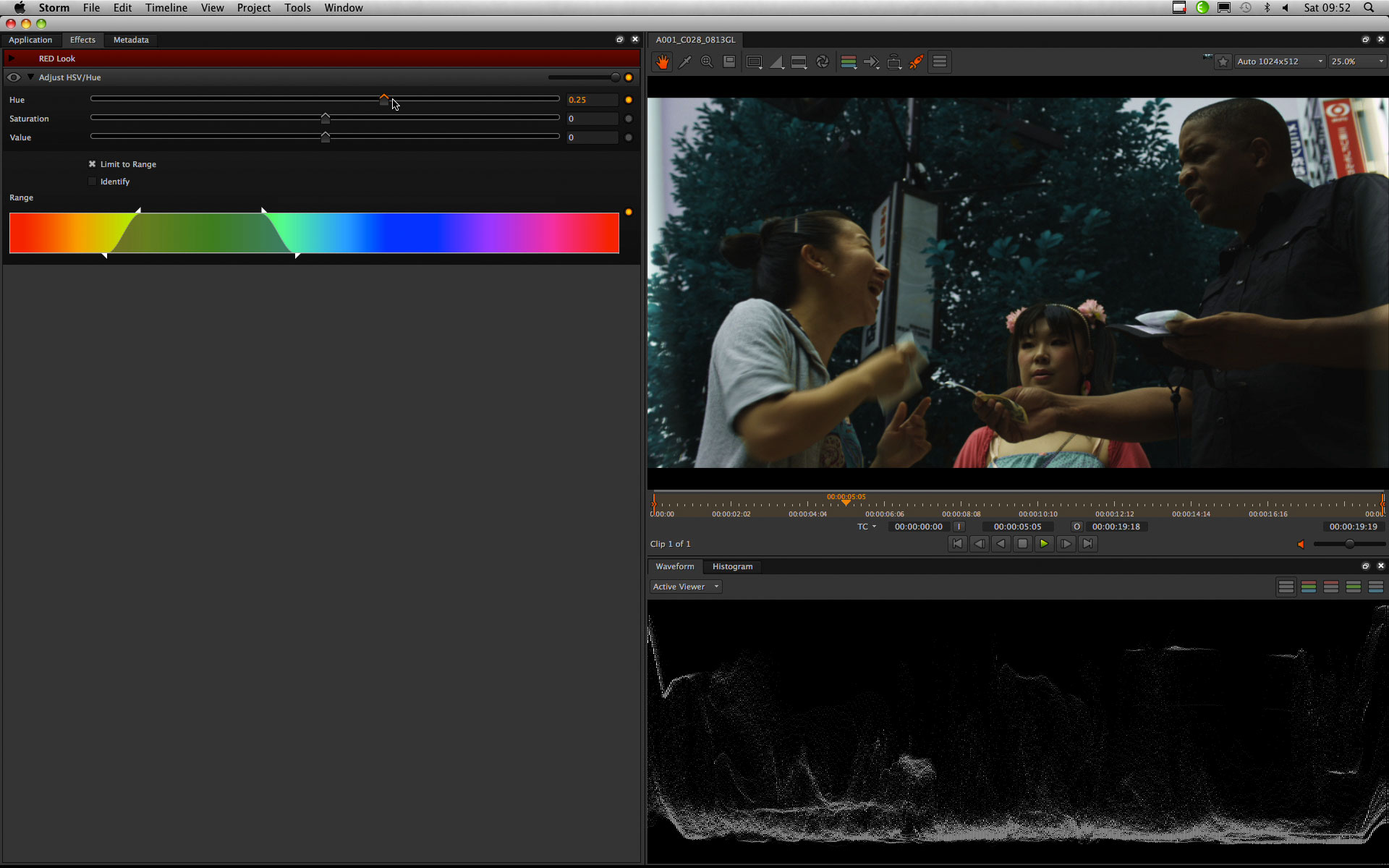Switch to the Histogram tab
Screen dimensions: 1389x868
click(732, 566)
